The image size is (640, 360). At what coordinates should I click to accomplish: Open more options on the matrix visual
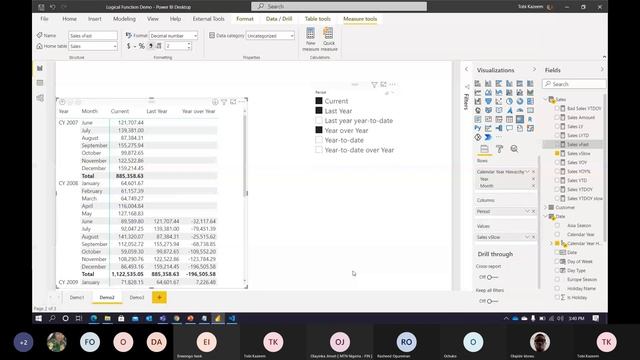242,102
